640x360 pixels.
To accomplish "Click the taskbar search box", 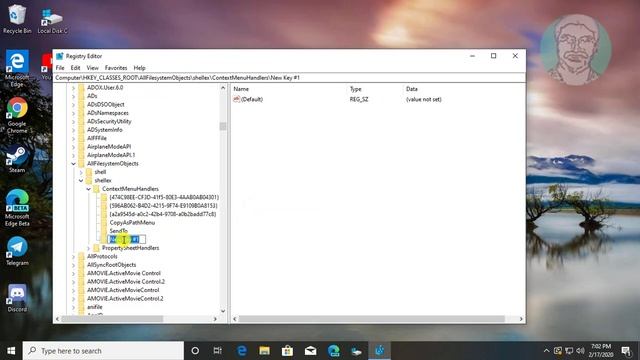I will [x=103, y=351].
